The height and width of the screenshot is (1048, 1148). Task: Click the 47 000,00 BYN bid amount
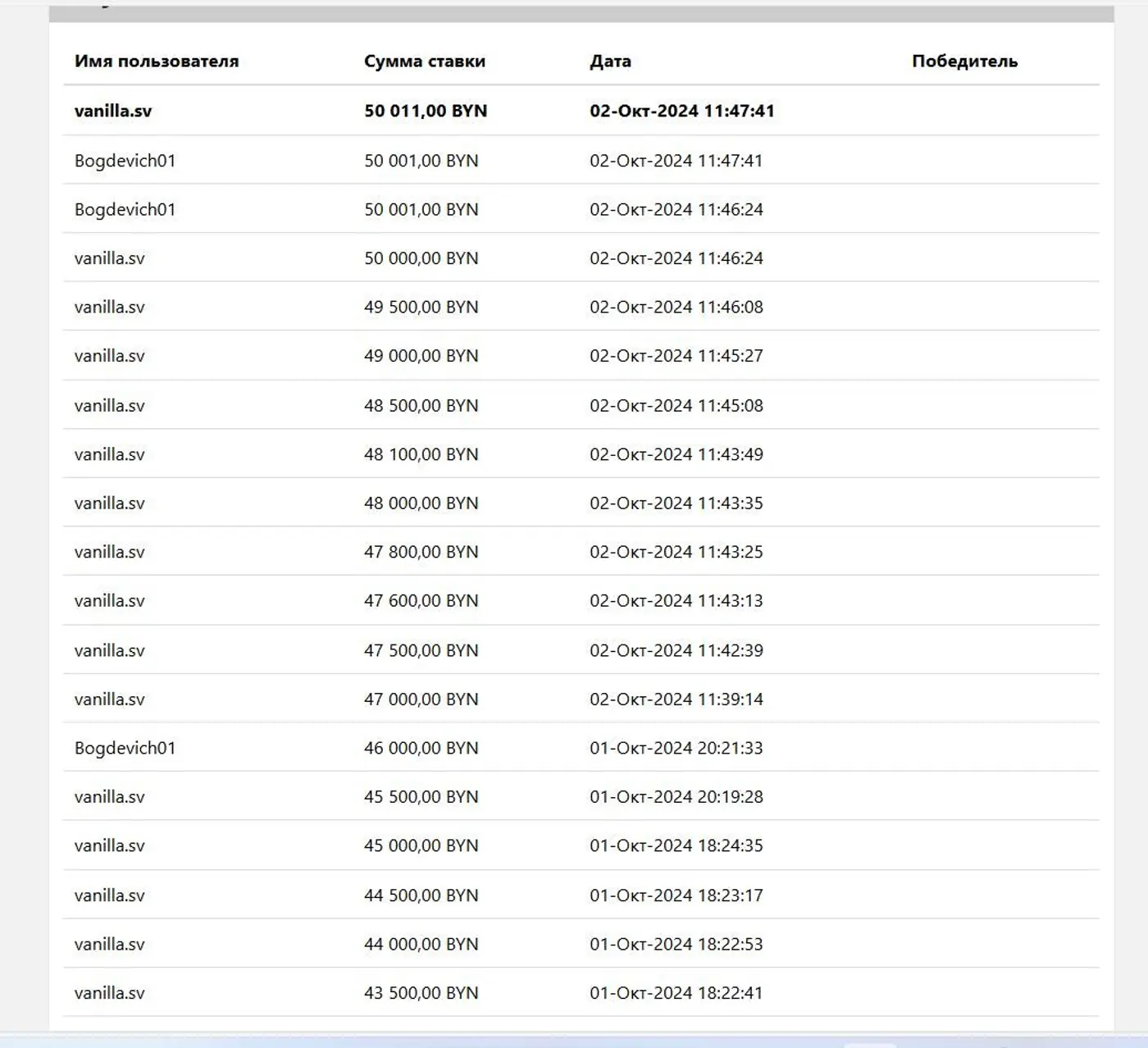pos(421,699)
